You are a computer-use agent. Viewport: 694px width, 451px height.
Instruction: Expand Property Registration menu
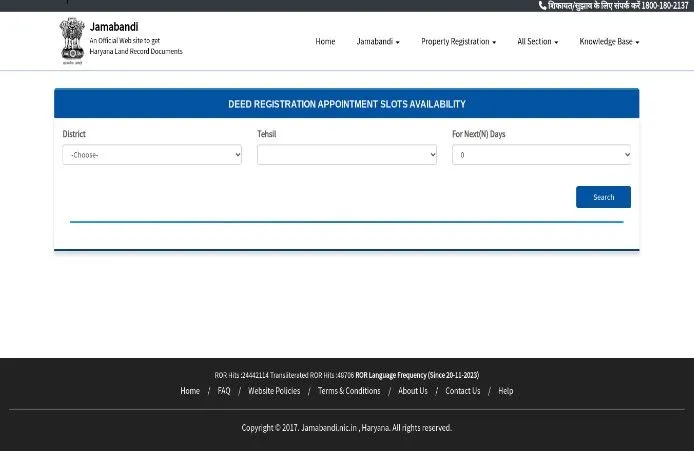pyautogui.click(x=458, y=42)
